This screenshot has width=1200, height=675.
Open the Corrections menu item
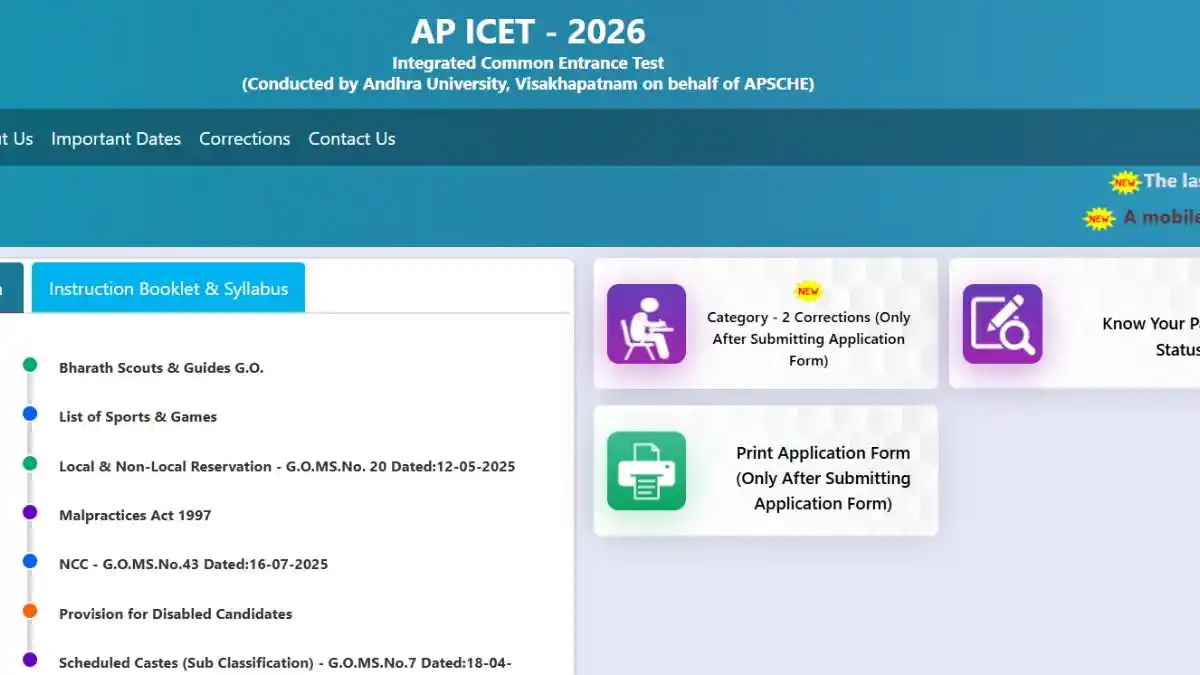tap(244, 139)
